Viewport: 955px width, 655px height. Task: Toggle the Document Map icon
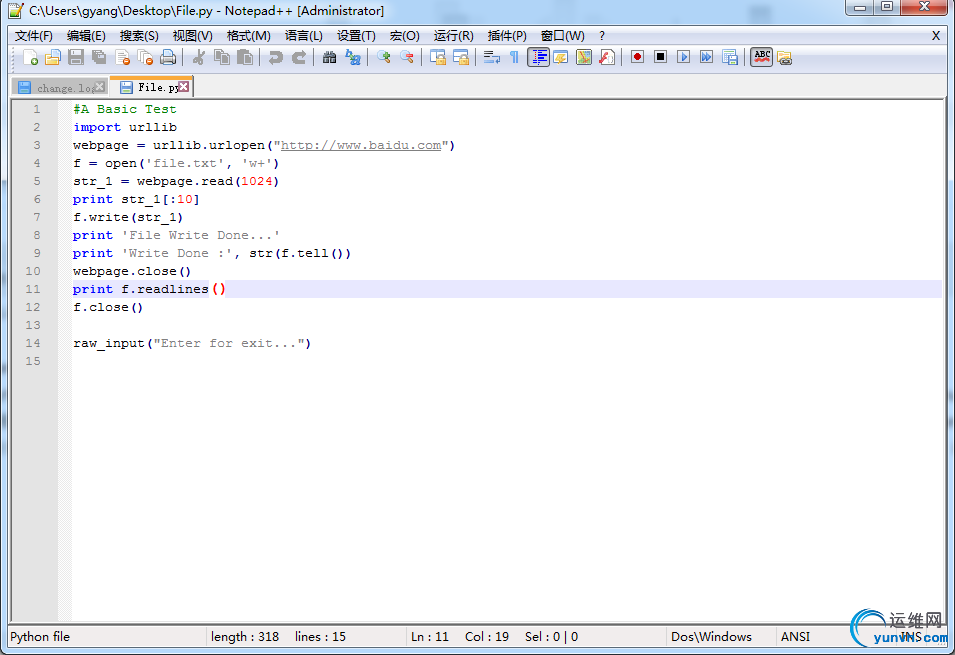(583, 58)
